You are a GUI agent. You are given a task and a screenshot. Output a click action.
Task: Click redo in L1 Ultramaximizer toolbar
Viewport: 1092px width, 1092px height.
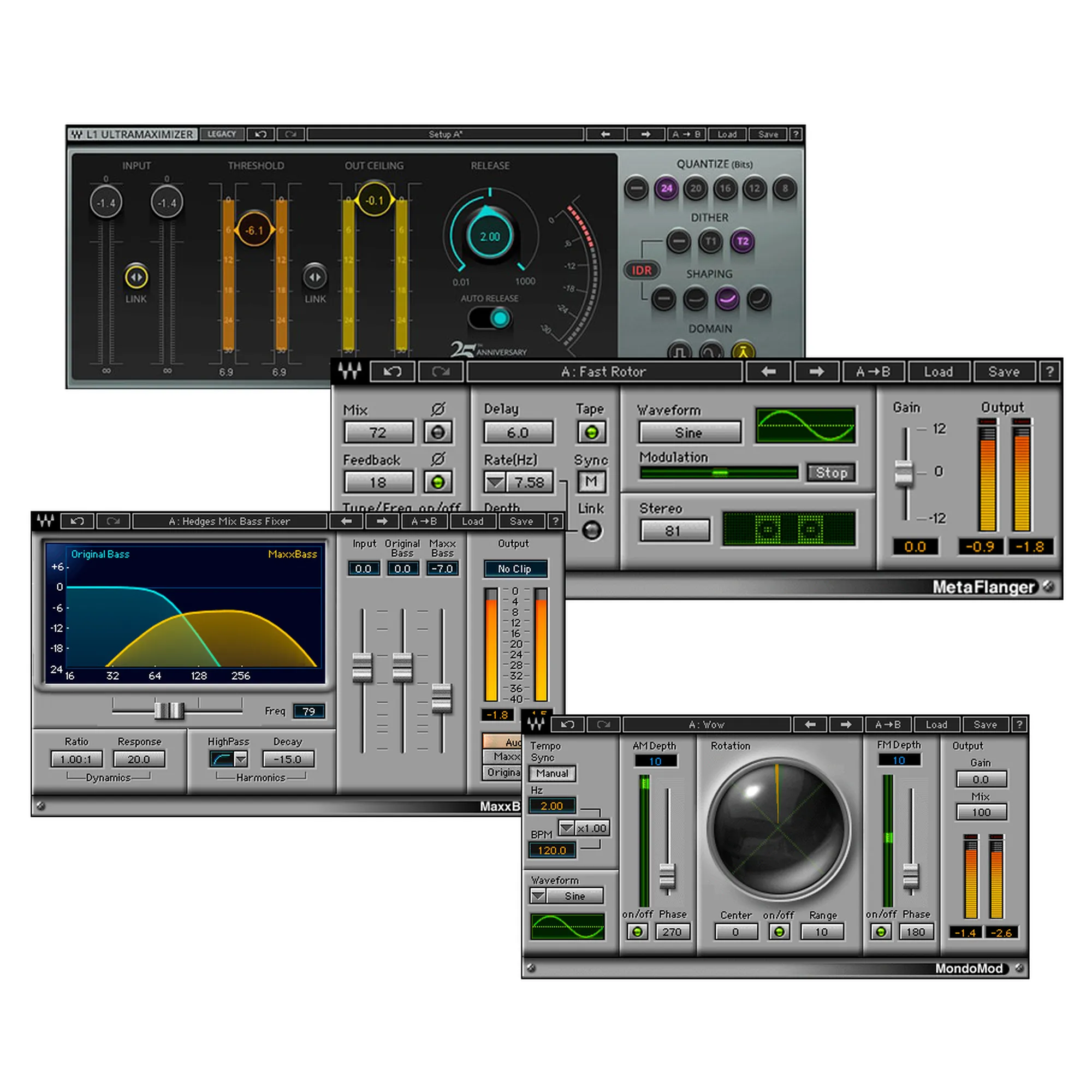(x=290, y=134)
